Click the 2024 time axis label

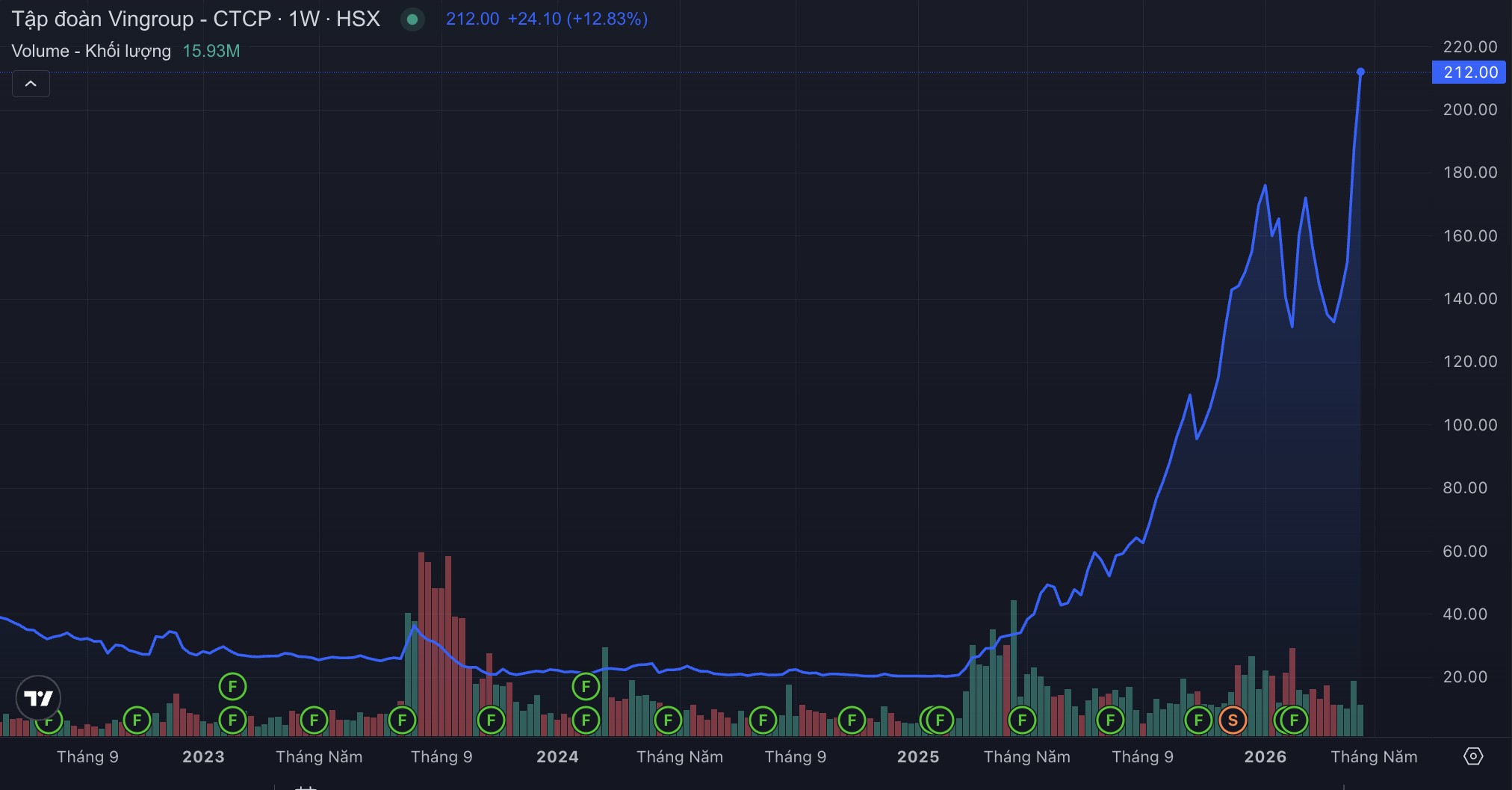click(557, 757)
